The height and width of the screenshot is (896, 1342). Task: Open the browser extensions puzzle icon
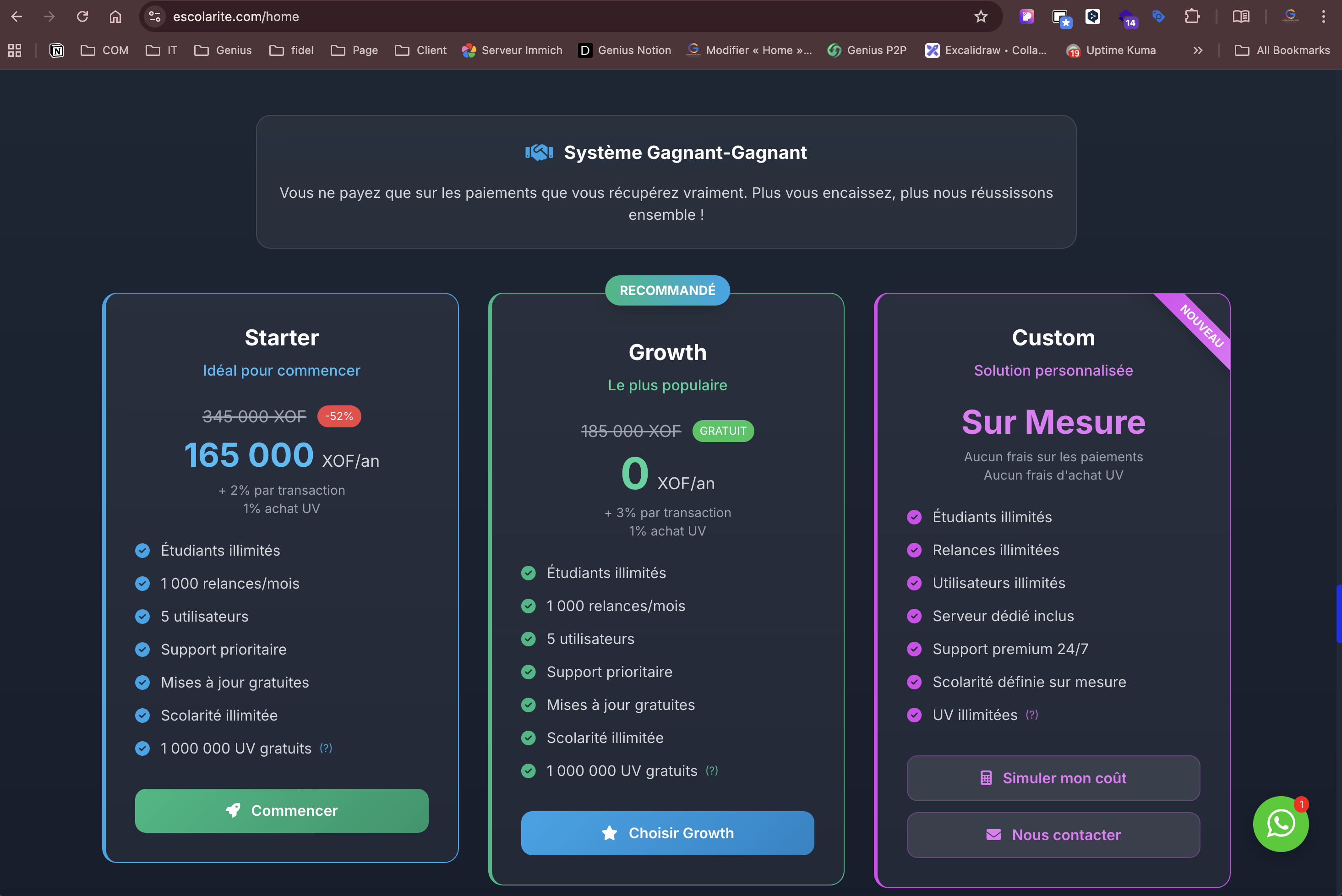1192,16
